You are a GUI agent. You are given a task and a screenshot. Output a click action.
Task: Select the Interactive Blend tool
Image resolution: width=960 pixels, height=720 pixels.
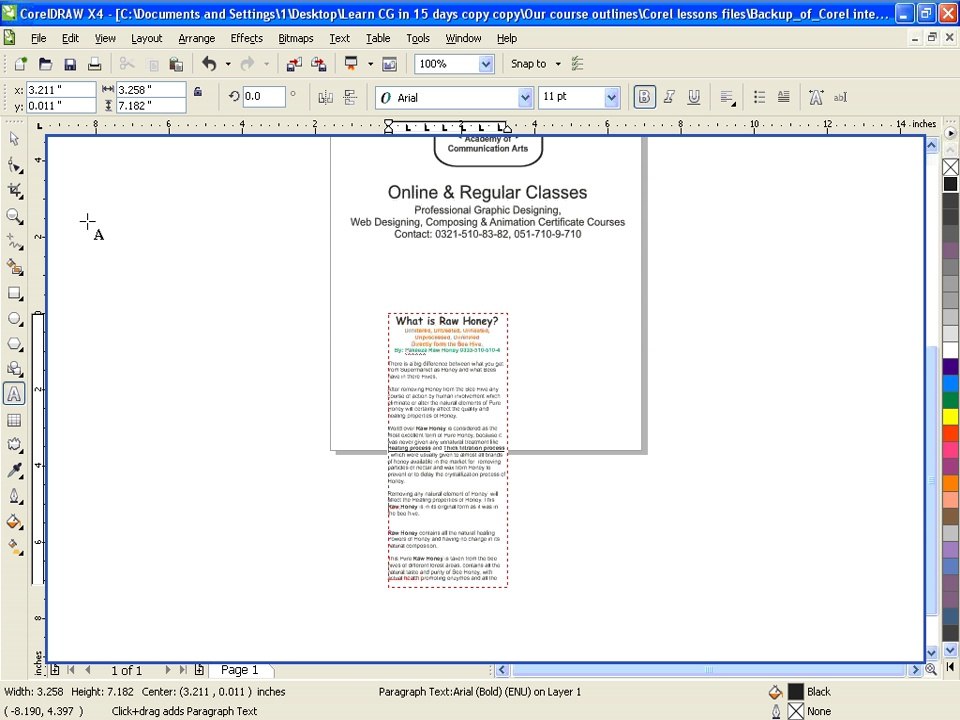(x=14, y=444)
